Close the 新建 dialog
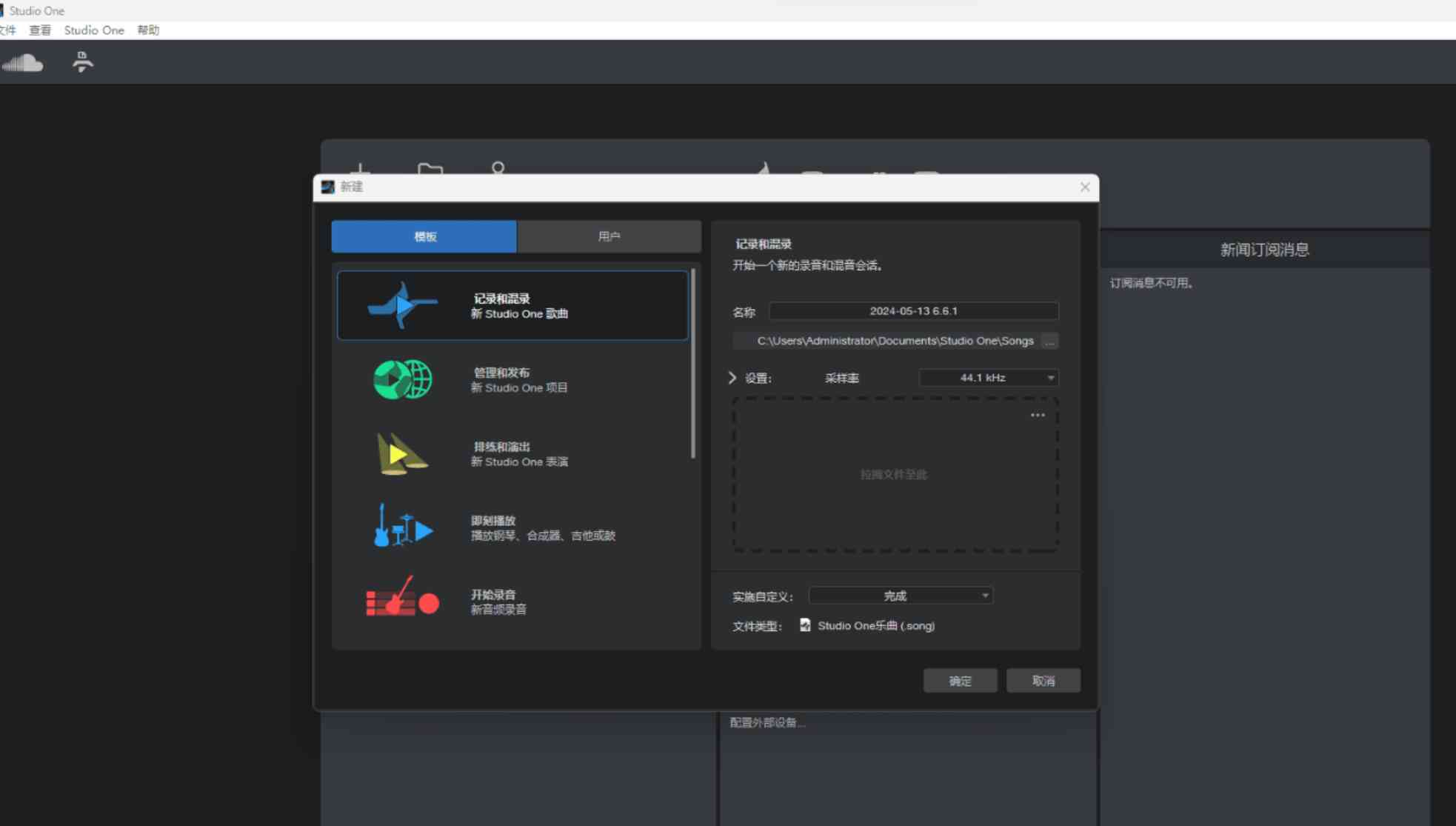 point(1085,187)
